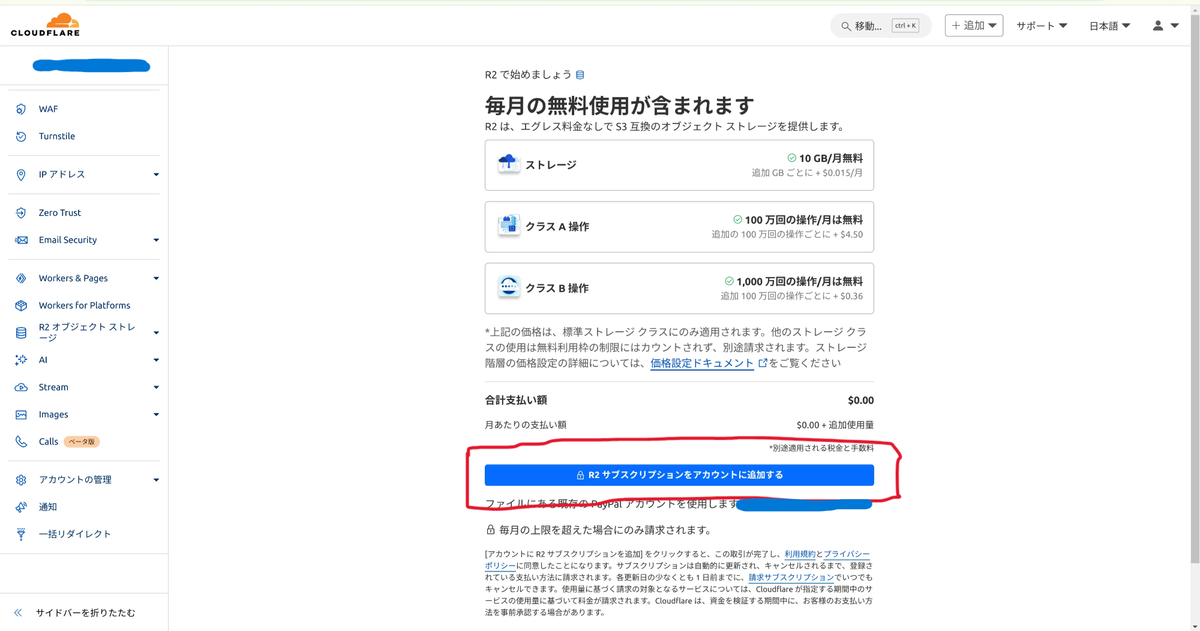1200x631 pixels.
Task: Click サイドバーを折りたたむ text
Action: point(85,613)
